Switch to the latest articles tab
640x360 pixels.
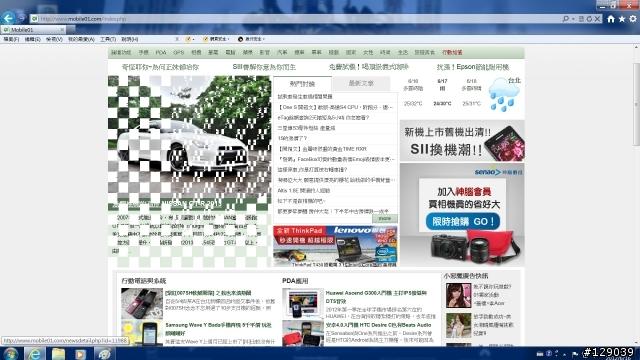pyautogui.click(x=361, y=83)
